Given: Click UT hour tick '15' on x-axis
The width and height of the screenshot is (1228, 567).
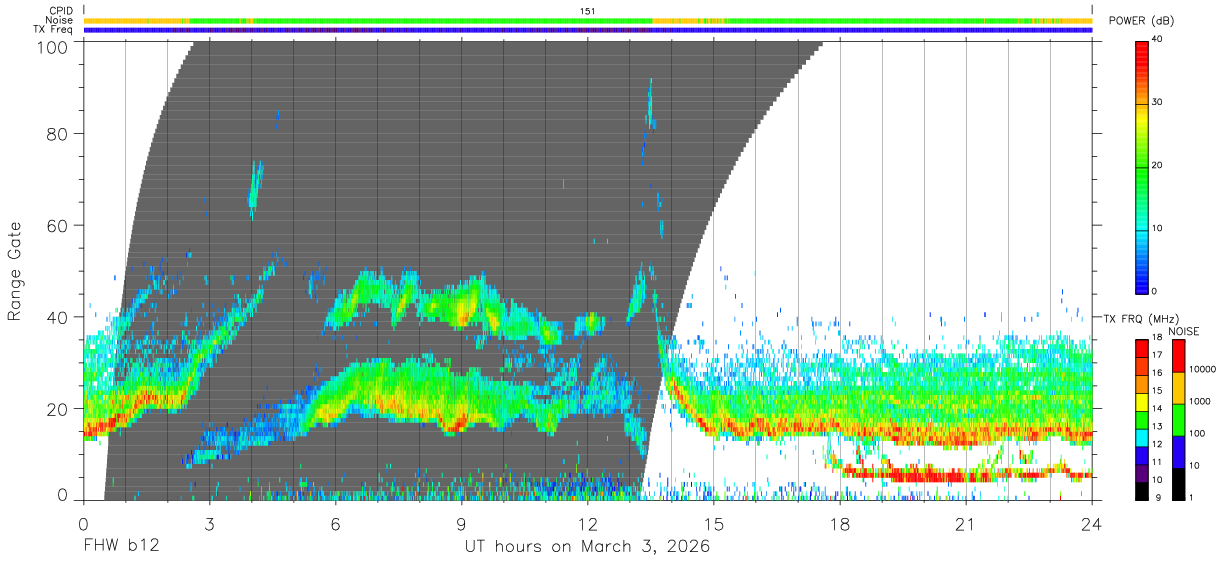Looking at the screenshot, I should pyautogui.click(x=714, y=523).
